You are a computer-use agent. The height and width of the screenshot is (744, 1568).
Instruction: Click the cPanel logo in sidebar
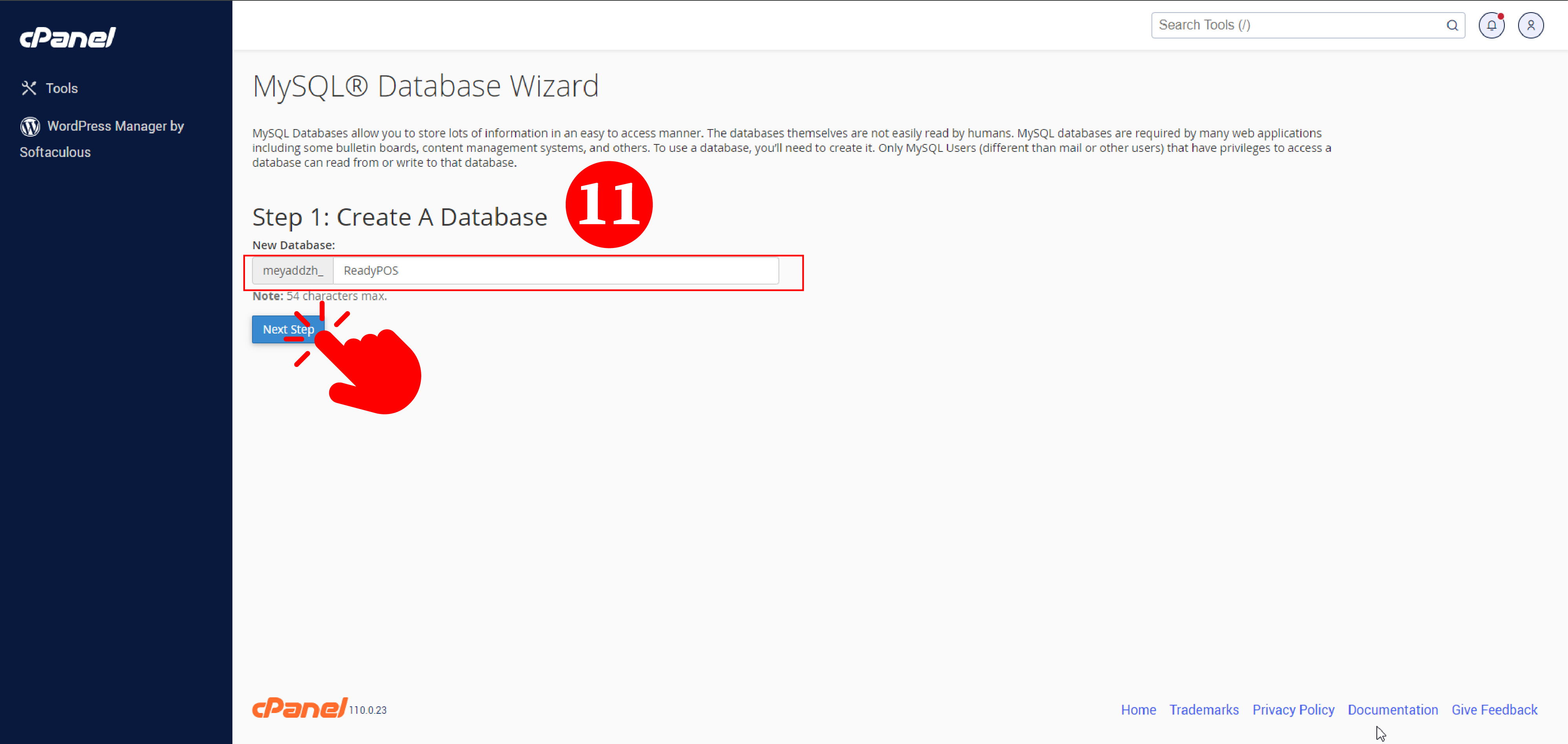click(x=68, y=38)
